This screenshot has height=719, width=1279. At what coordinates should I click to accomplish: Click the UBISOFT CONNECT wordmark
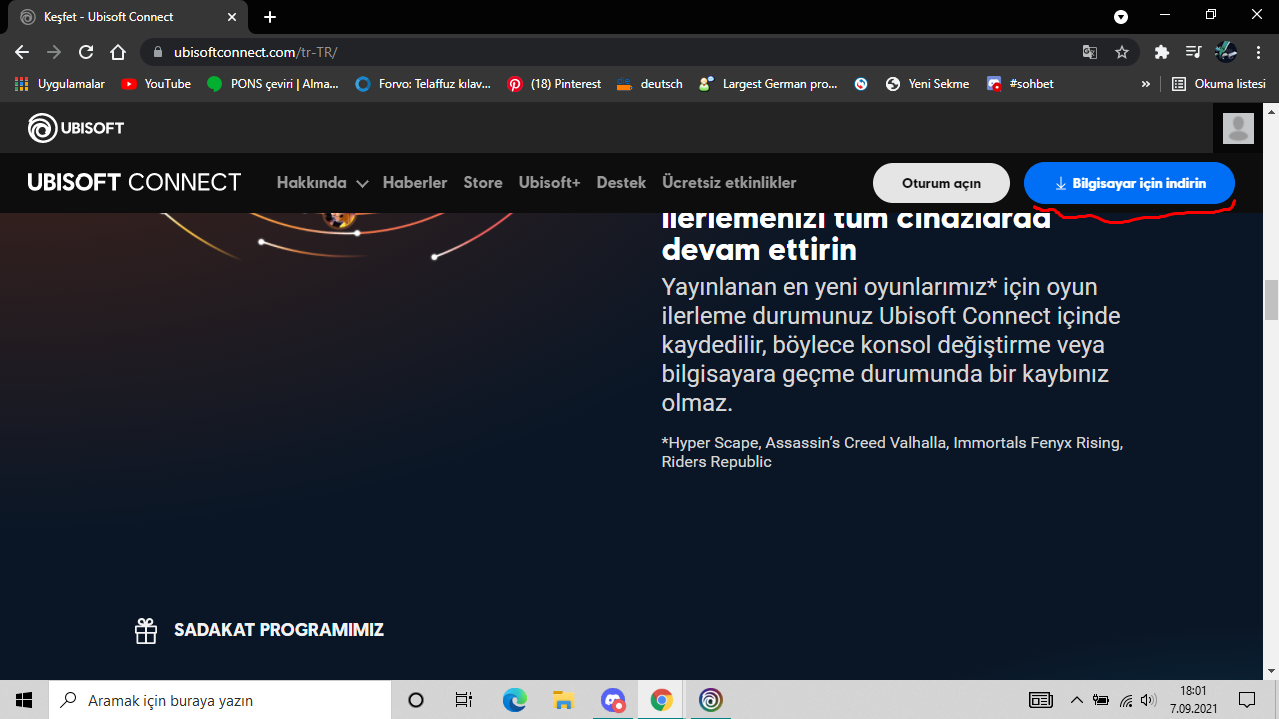134,182
